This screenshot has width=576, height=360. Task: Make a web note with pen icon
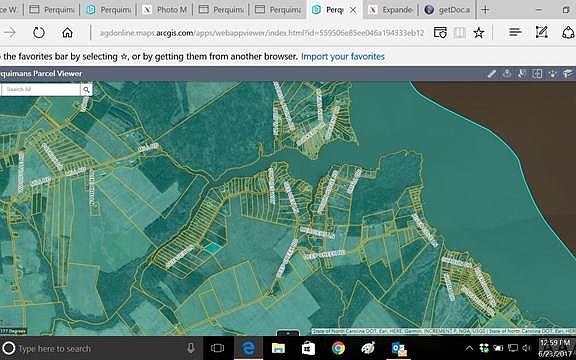541,32
